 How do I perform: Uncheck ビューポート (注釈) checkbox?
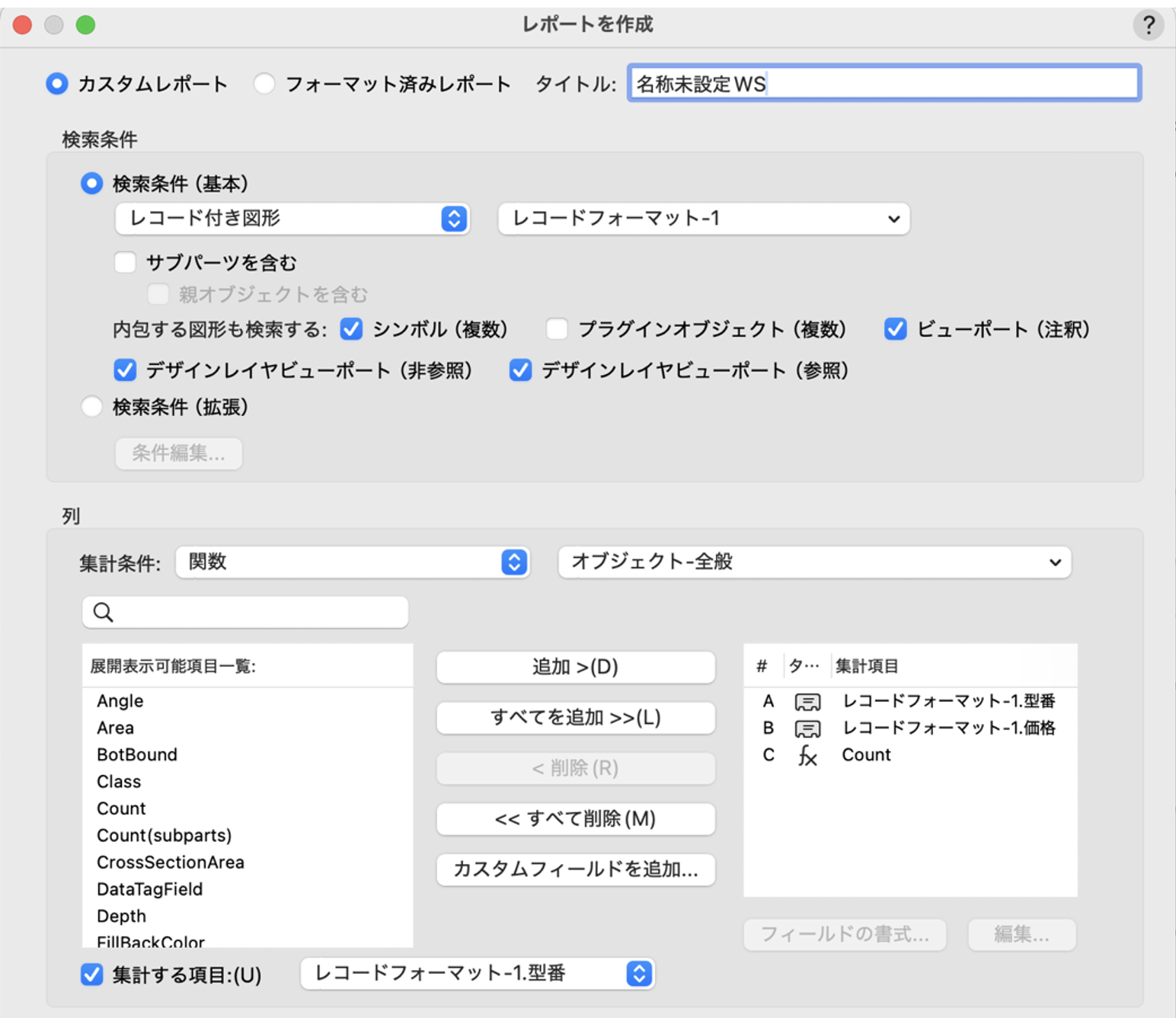coord(896,329)
